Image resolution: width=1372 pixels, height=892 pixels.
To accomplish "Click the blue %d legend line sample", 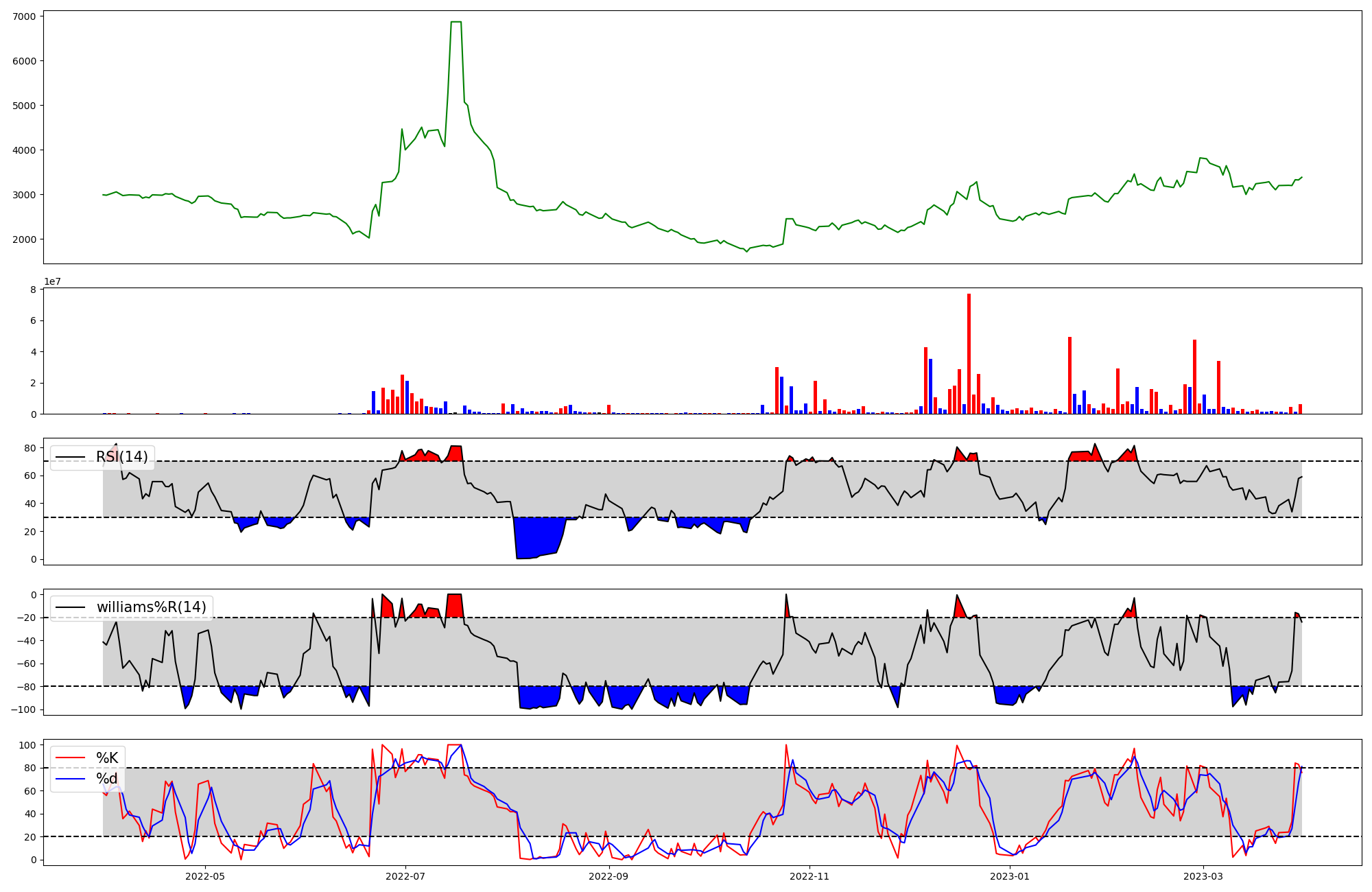I will click(x=71, y=779).
